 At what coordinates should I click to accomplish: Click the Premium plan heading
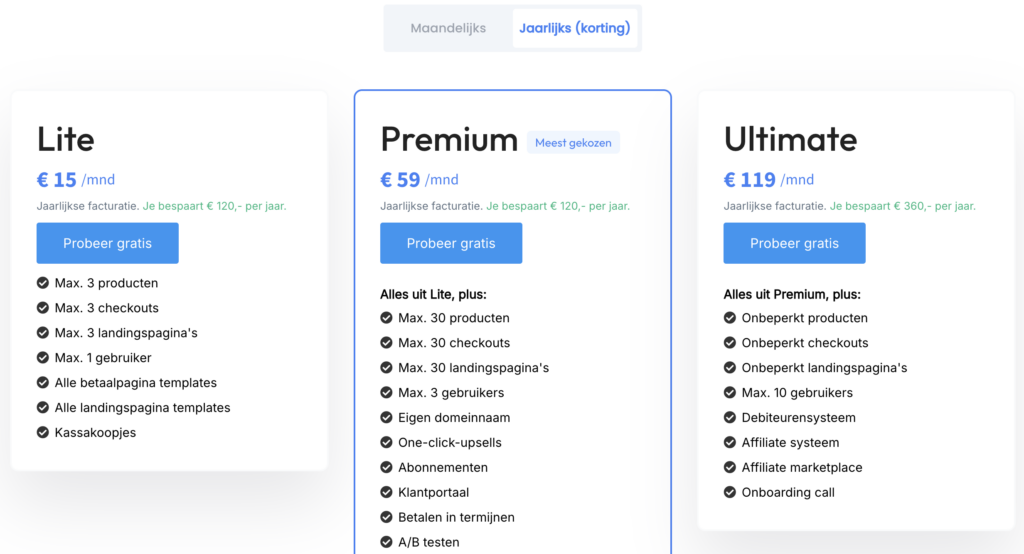(449, 139)
